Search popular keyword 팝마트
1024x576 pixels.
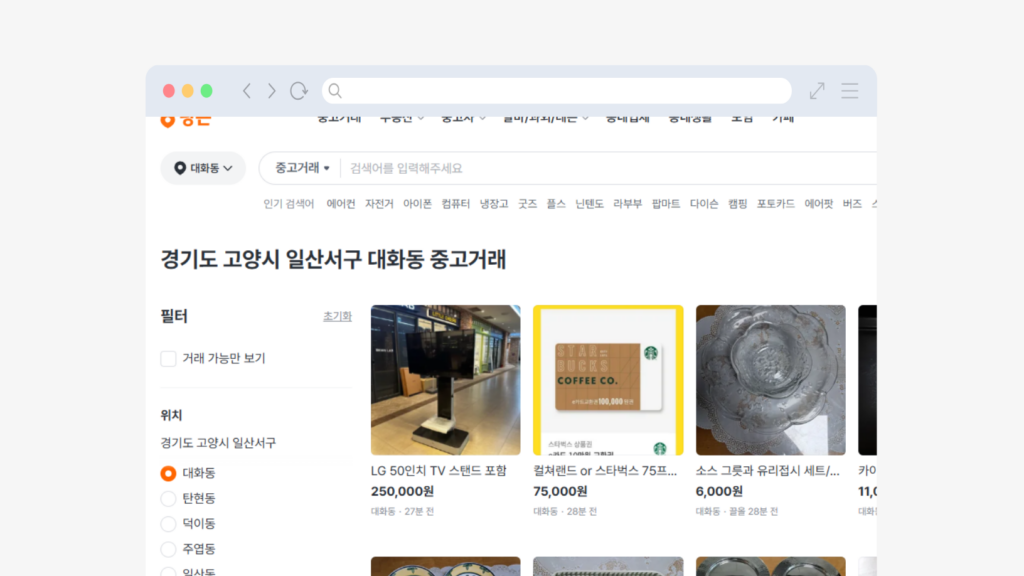pyautogui.click(x=666, y=204)
